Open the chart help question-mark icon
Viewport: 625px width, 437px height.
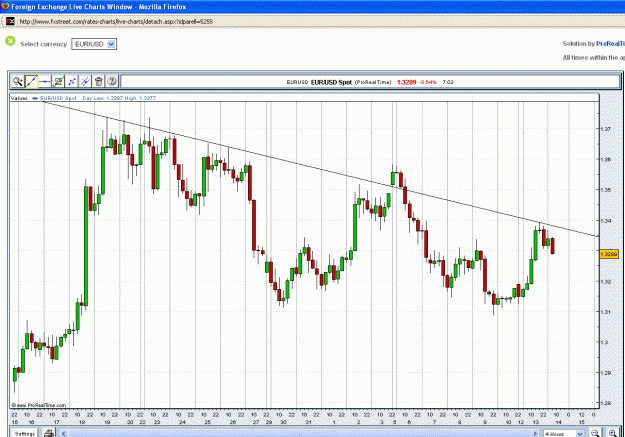click(112, 81)
